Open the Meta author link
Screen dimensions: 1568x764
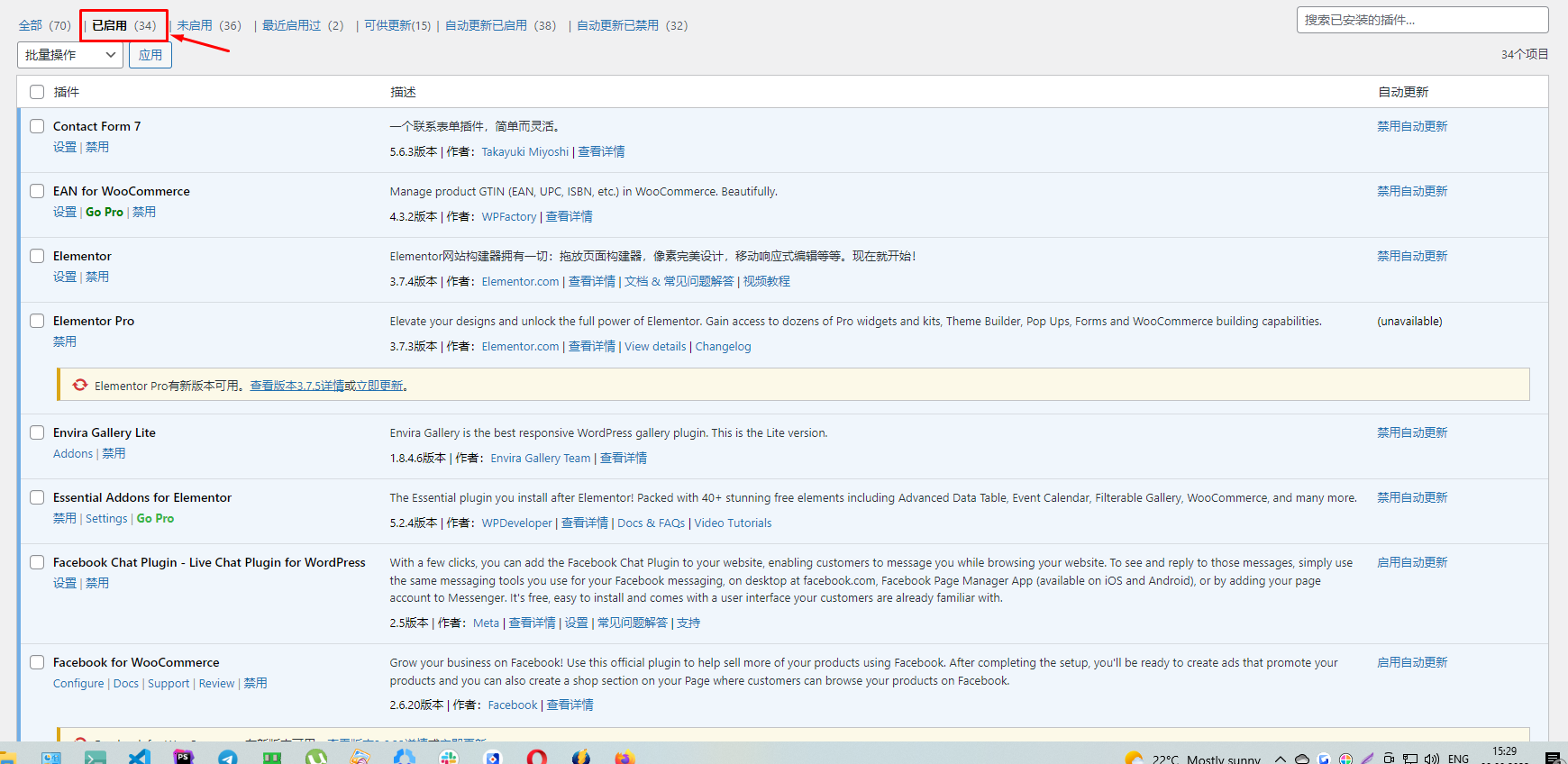(x=486, y=623)
